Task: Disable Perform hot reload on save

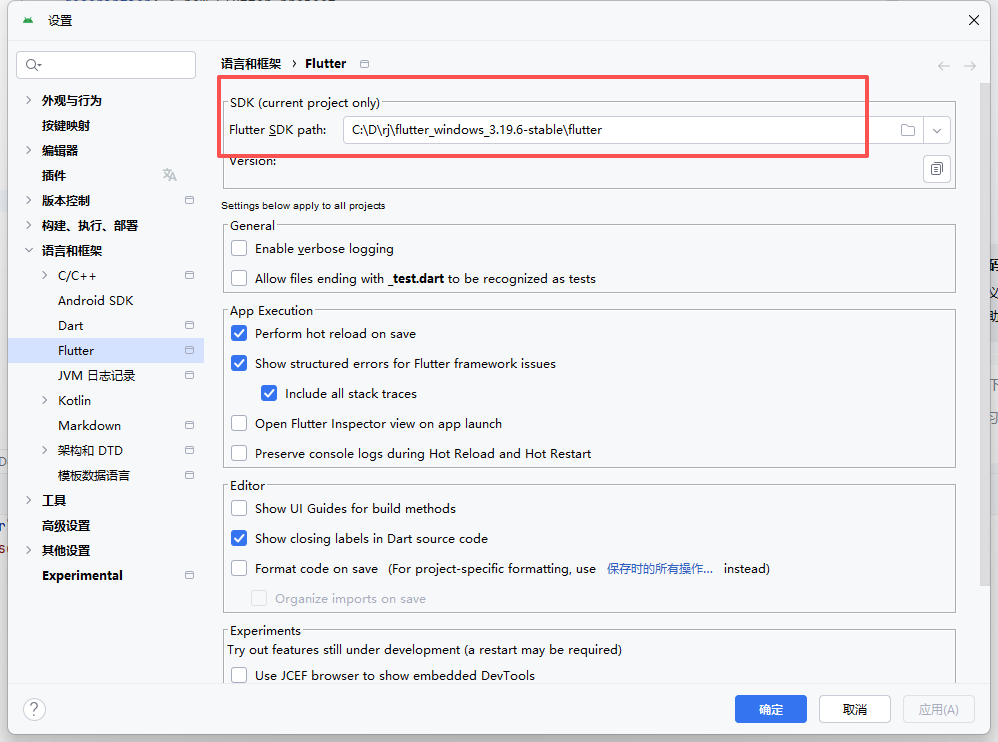Action: [x=239, y=333]
